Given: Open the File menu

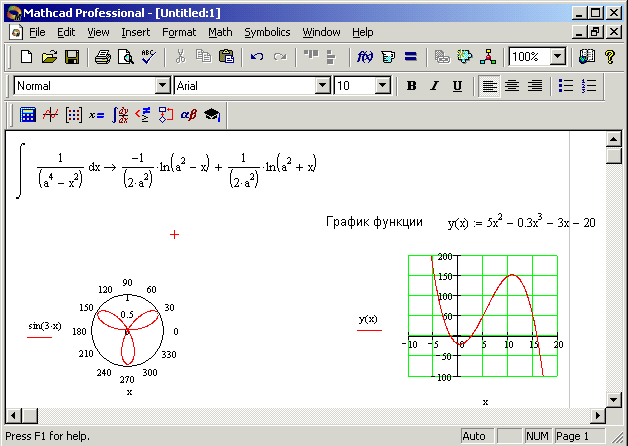Looking at the screenshot, I should coord(37,32).
